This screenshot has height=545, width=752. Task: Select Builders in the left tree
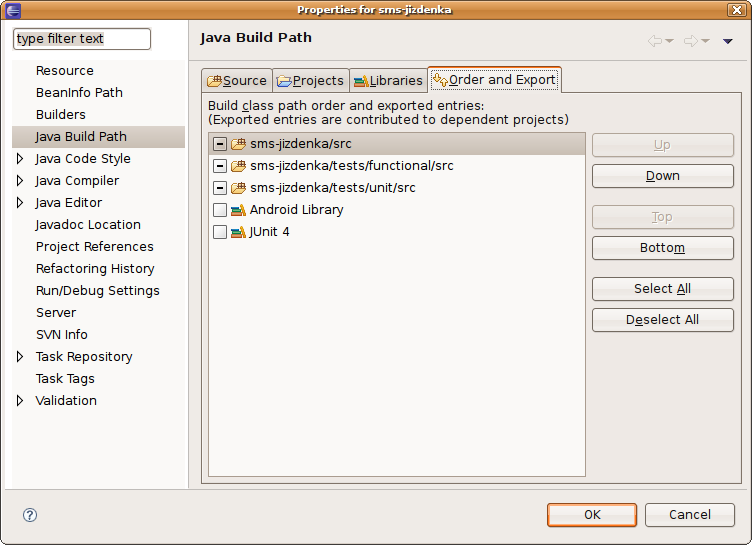point(61,115)
